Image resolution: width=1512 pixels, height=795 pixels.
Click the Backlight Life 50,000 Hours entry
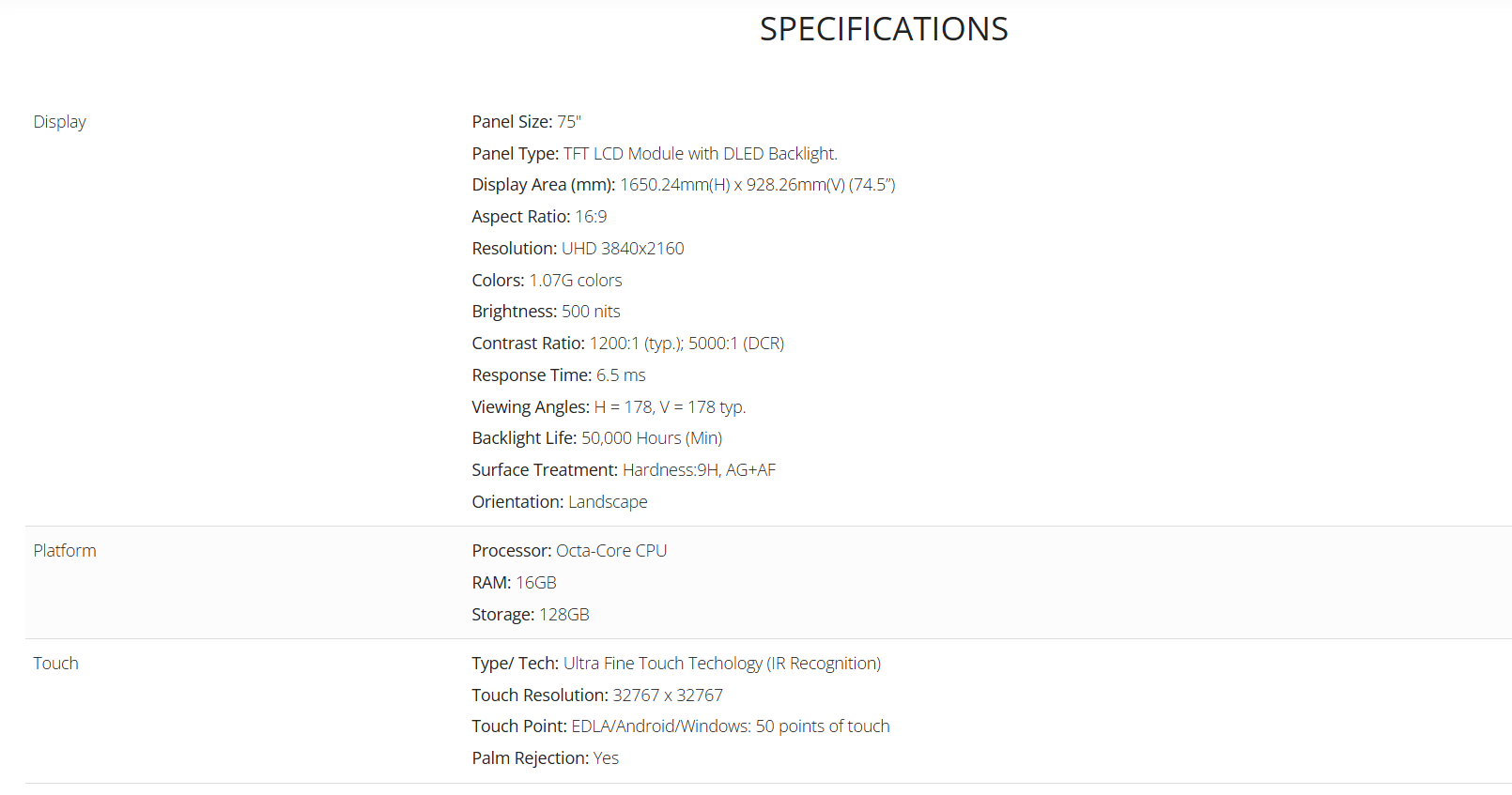pyautogui.click(x=596, y=438)
